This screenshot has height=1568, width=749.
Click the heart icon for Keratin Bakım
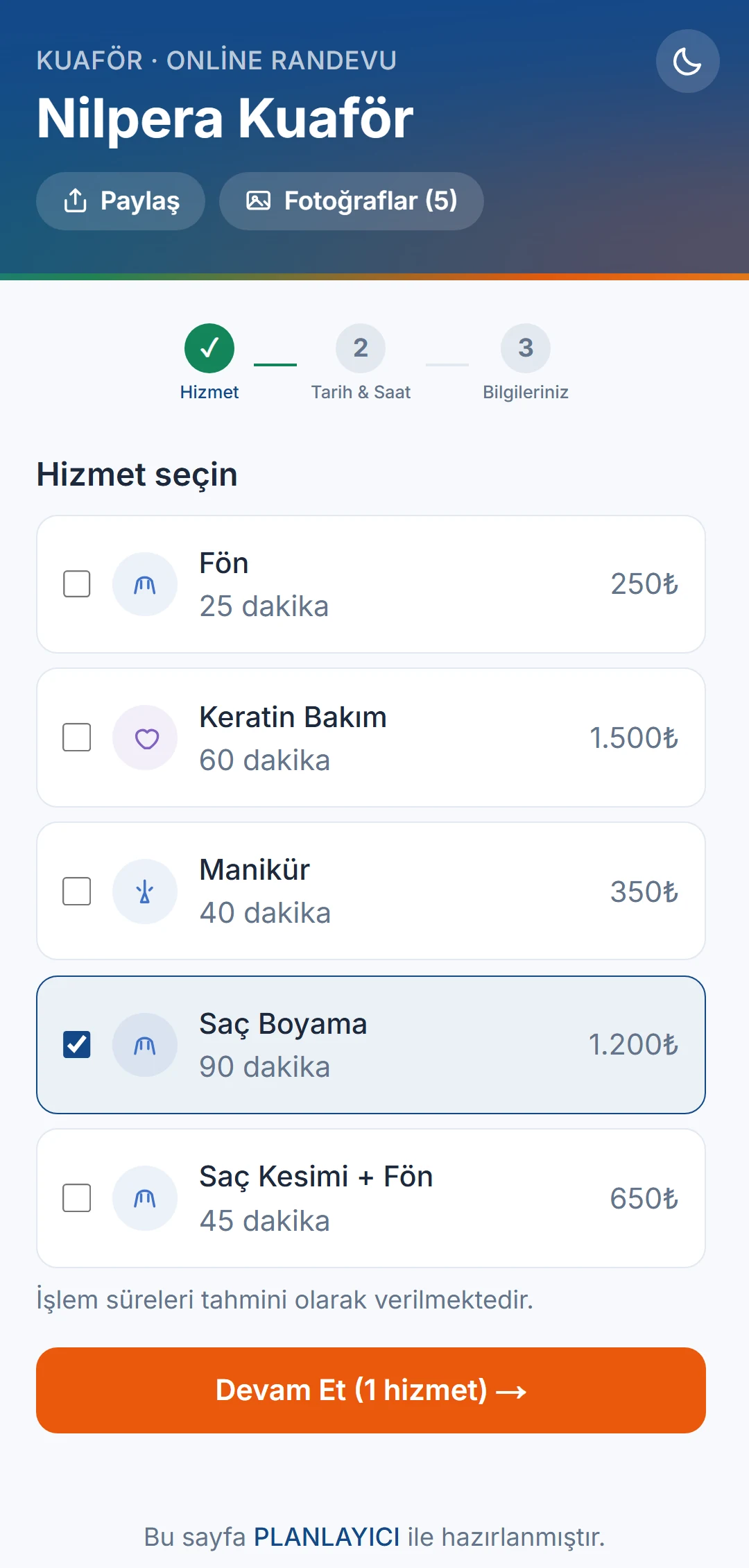[145, 738]
